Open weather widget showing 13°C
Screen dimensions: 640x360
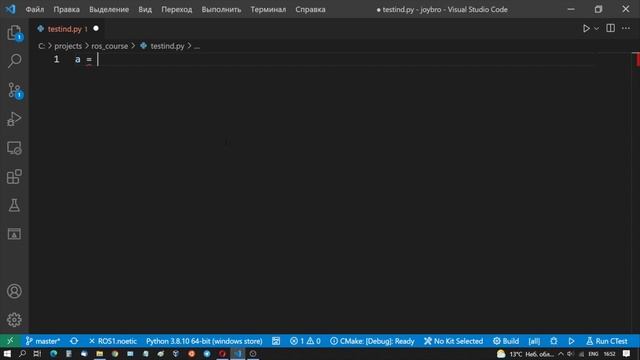(526, 354)
